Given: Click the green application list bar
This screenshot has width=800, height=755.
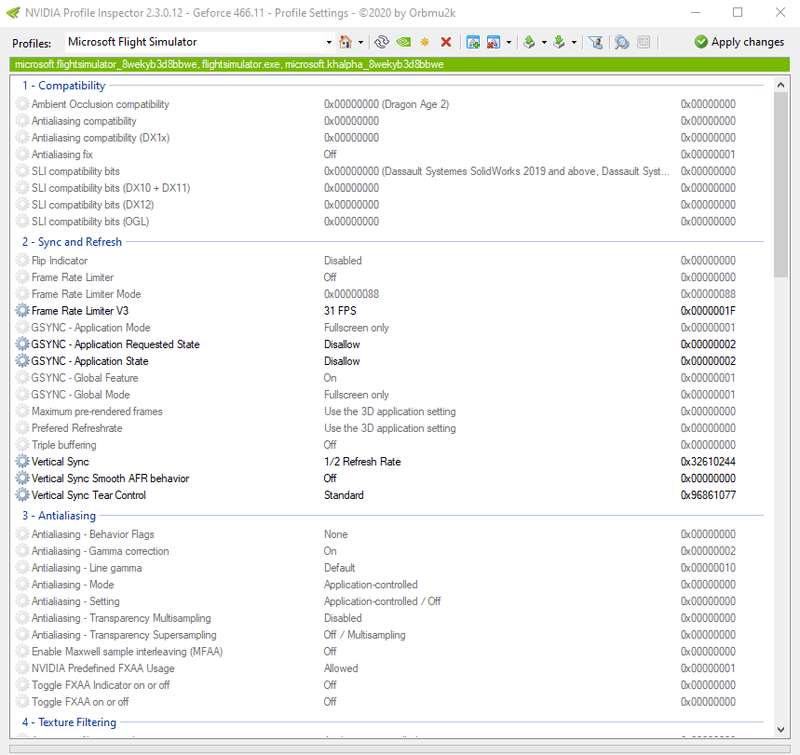Looking at the screenshot, I should 399,64.
